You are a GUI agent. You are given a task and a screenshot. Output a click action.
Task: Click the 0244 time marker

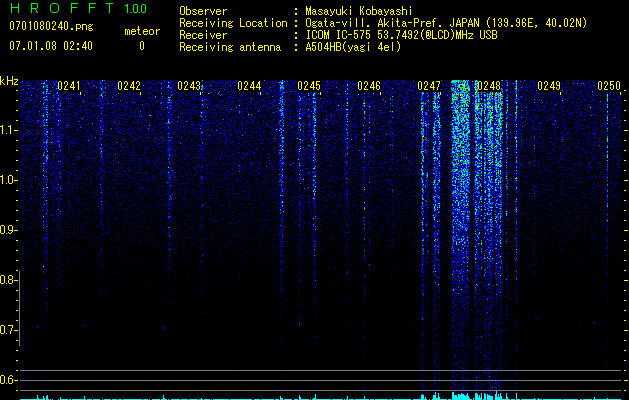249,86
